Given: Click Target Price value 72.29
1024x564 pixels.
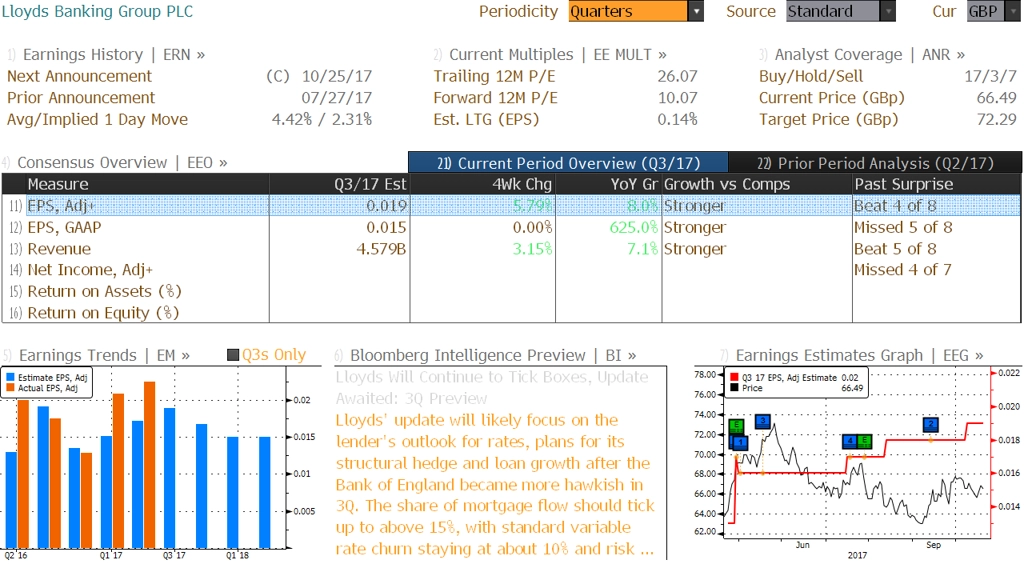Looking at the screenshot, I should (997, 119).
